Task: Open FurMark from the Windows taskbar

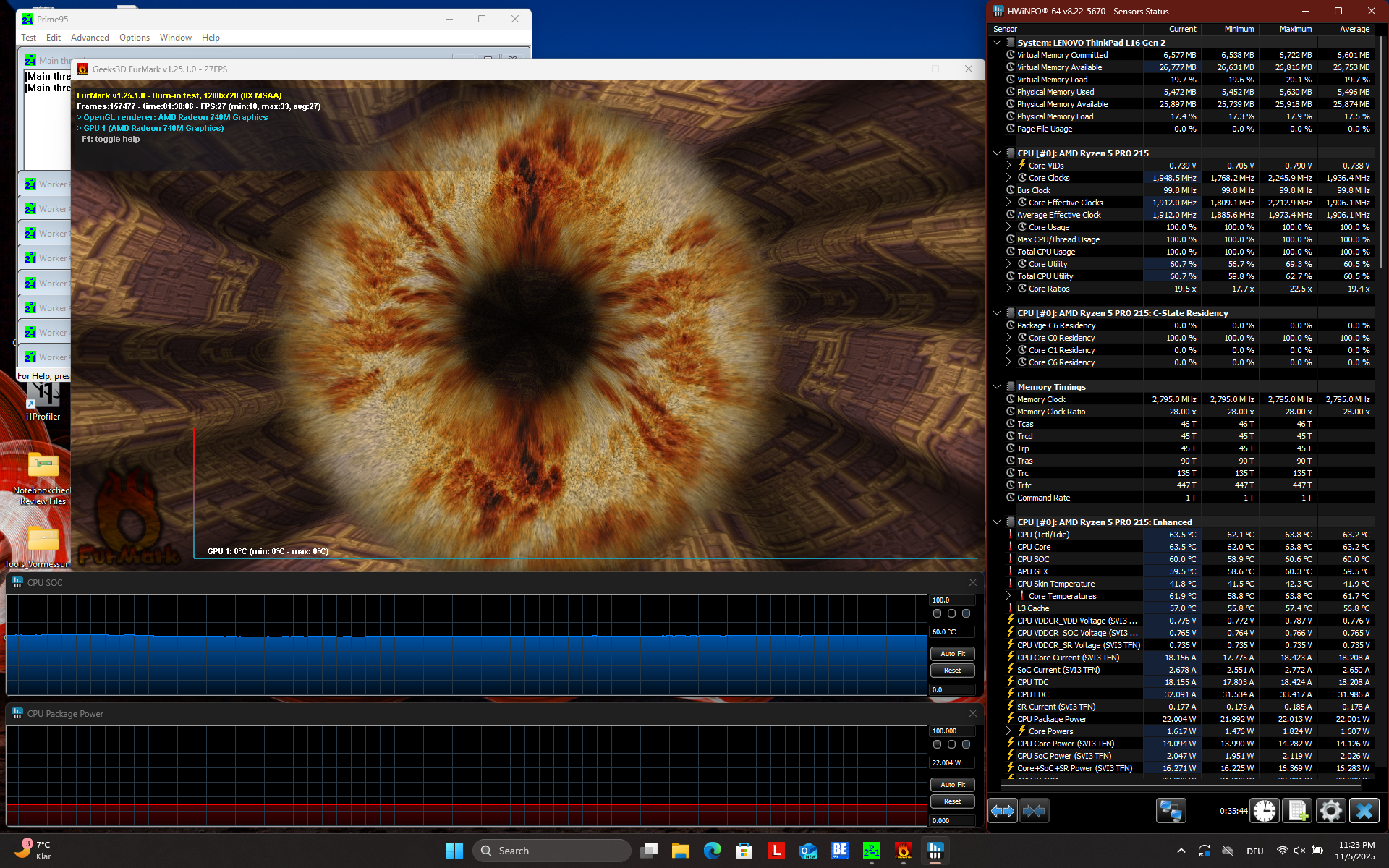Action: click(x=903, y=851)
